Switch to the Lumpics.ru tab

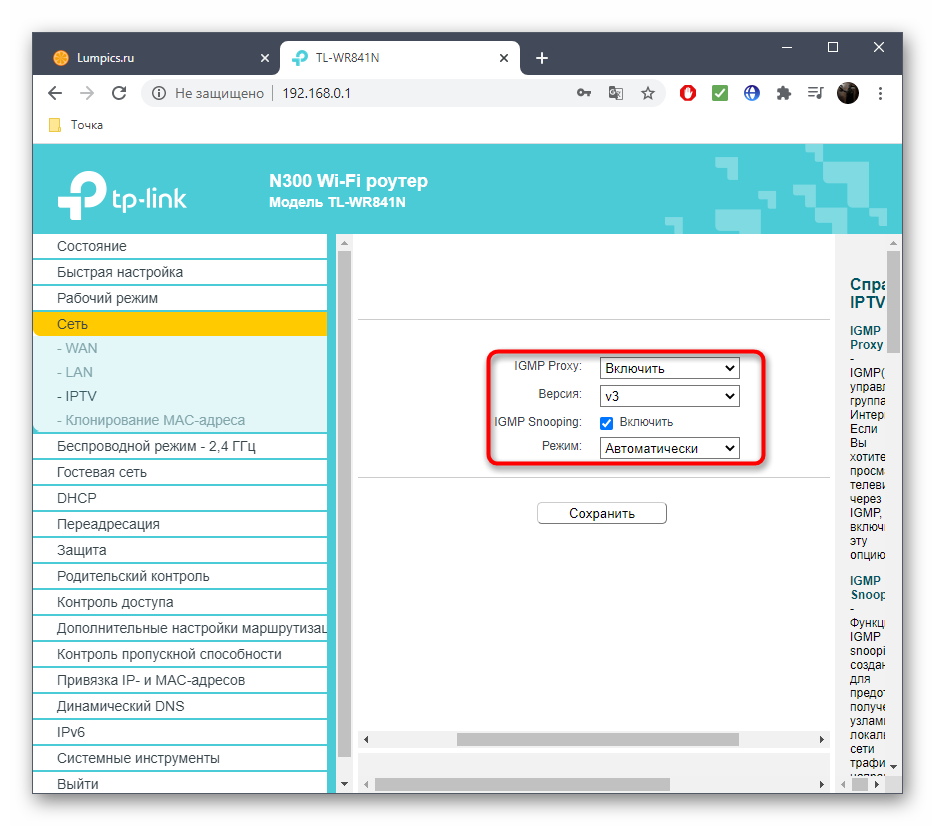point(150,58)
